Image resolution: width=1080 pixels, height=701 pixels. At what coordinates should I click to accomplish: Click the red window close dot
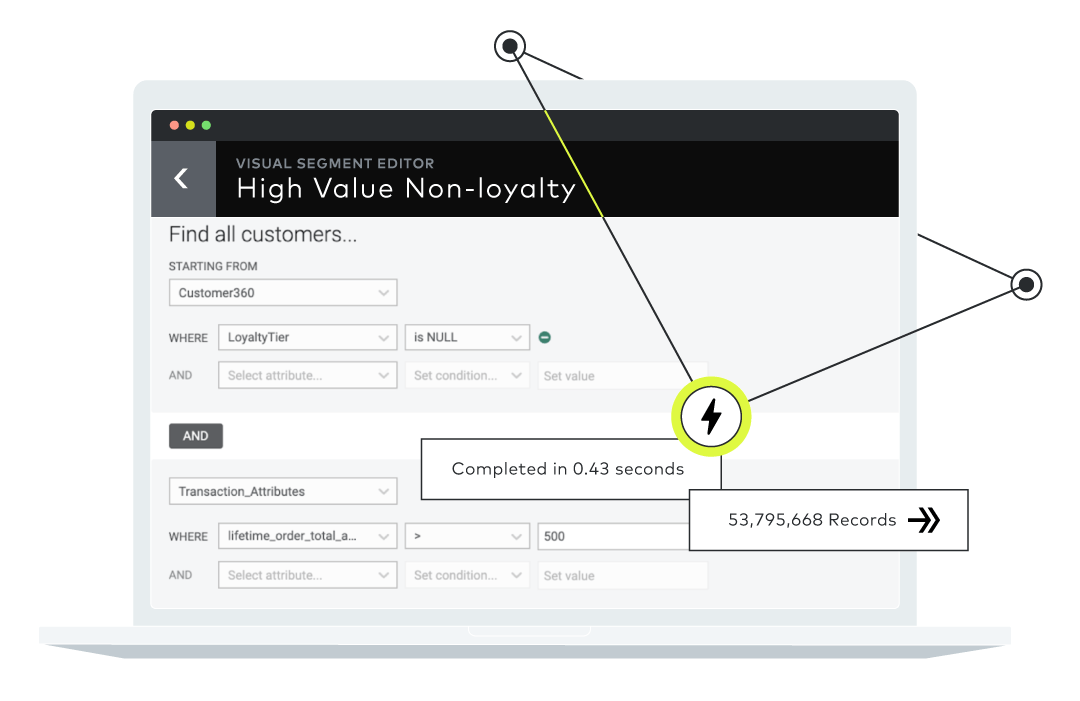click(174, 126)
